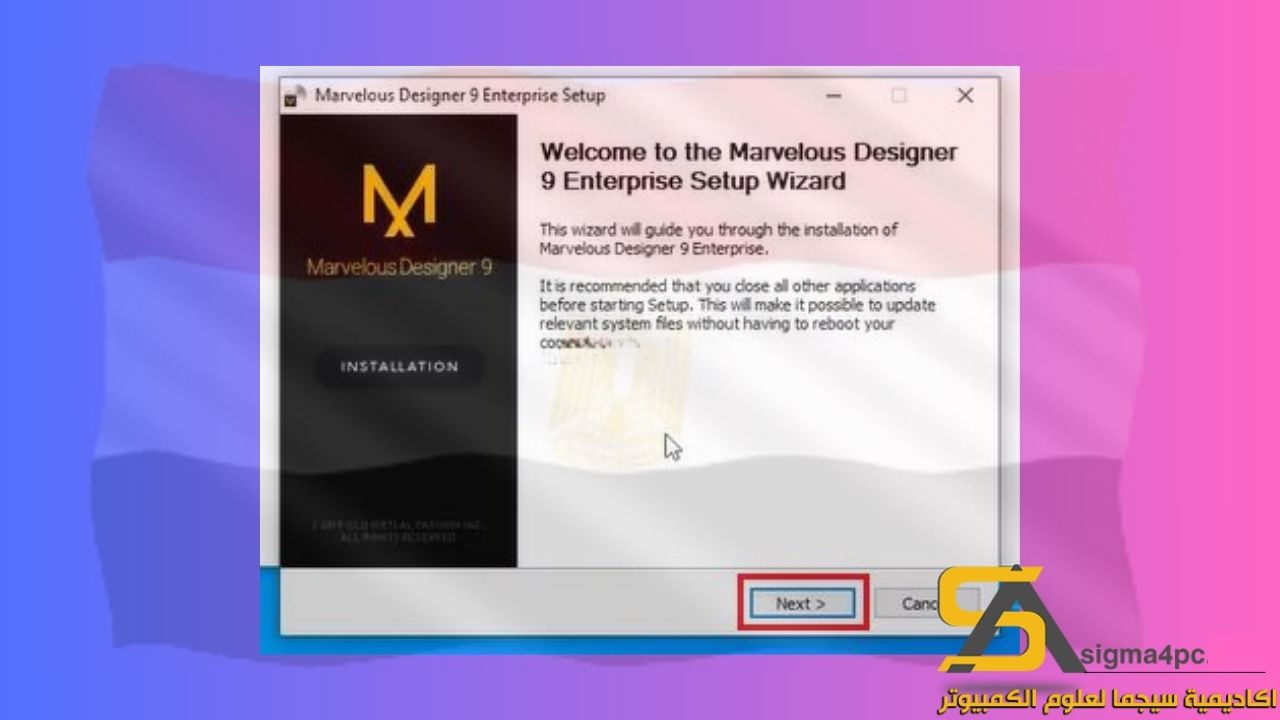Click the installer icon in title bar

(295, 96)
